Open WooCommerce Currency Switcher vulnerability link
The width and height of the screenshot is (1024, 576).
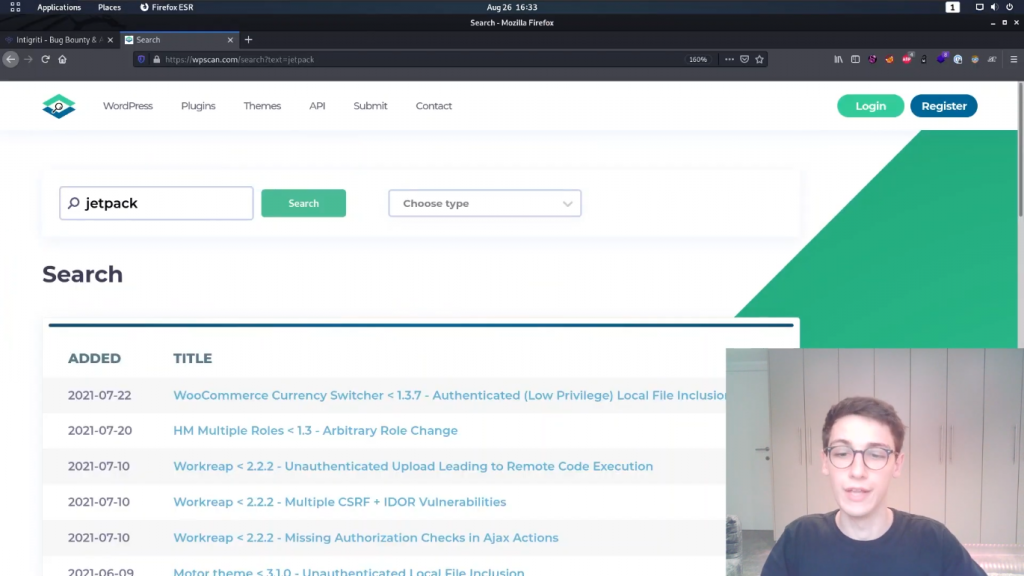click(x=449, y=395)
